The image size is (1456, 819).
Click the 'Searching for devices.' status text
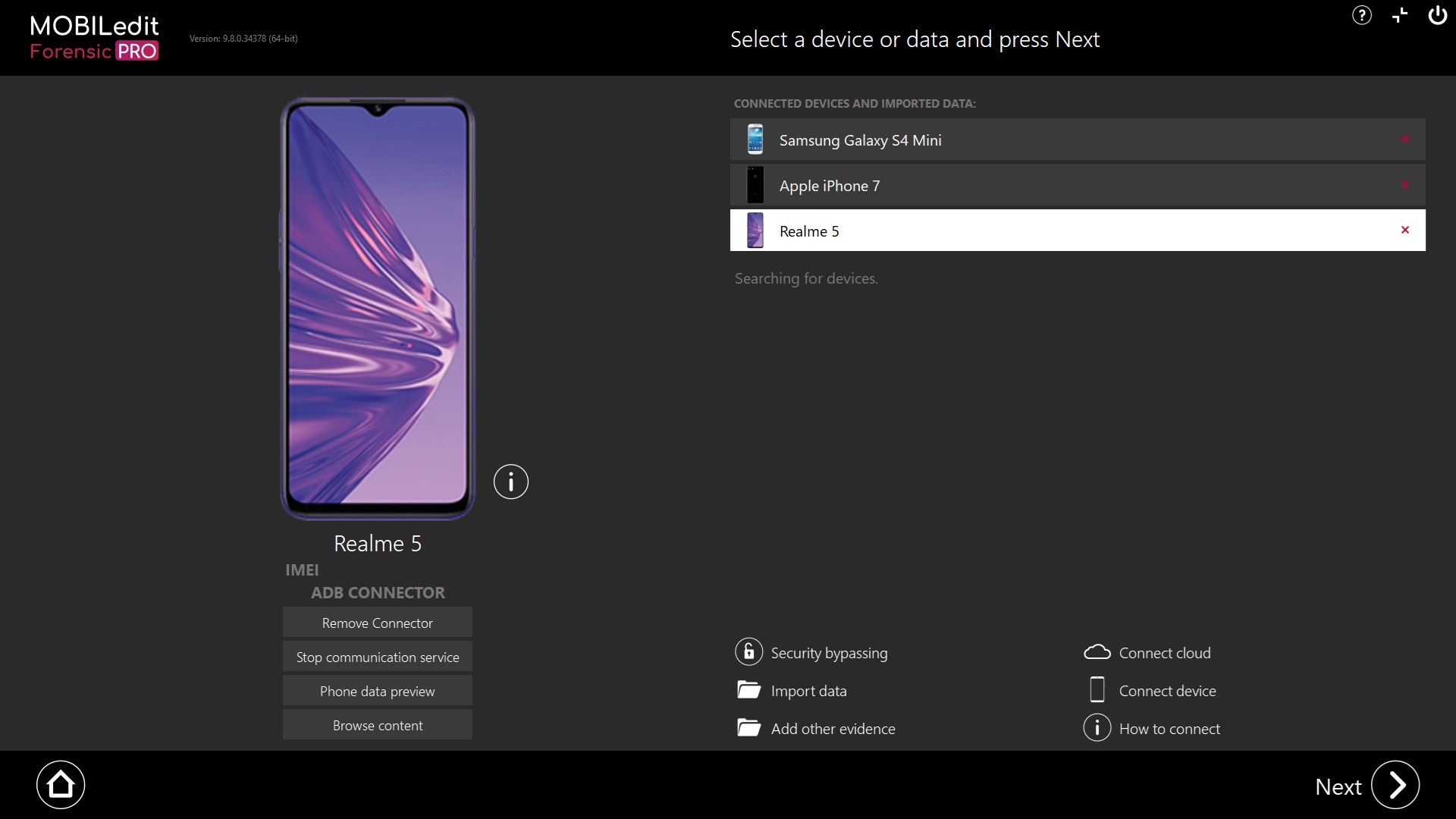[x=806, y=279]
